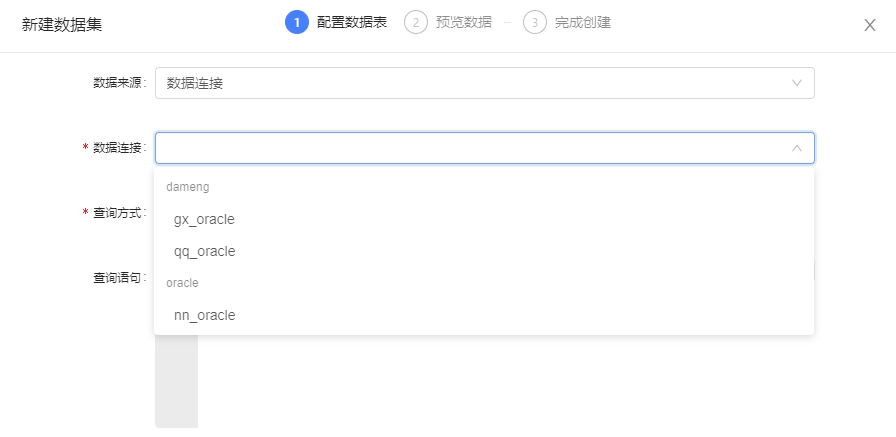Select the gx_oracle connection option
Screen dimensions: 896x437
204,219
